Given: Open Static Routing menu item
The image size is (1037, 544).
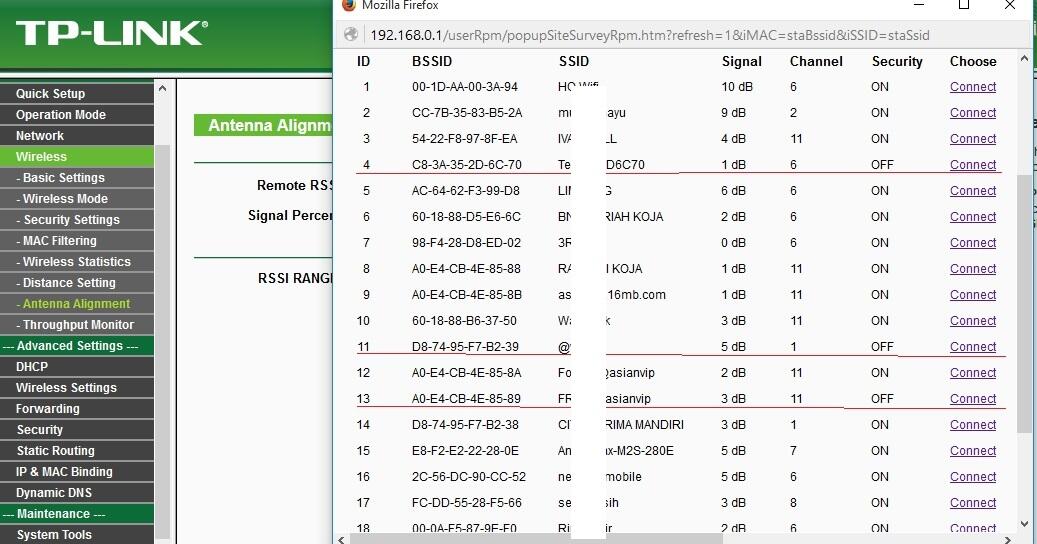Looking at the screenshot, I should [x=77, y=451].
